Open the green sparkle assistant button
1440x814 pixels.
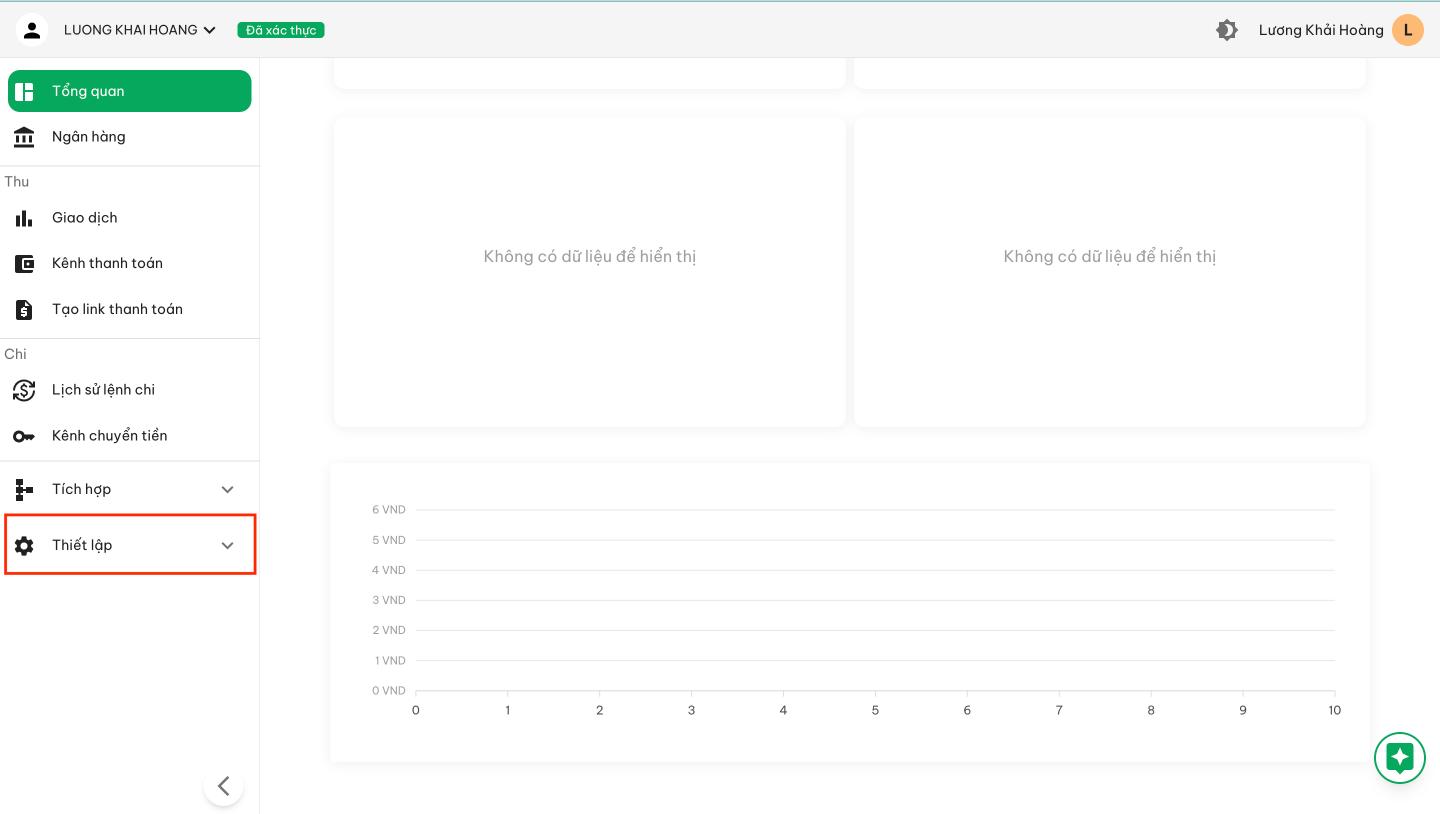(1399, 758)
